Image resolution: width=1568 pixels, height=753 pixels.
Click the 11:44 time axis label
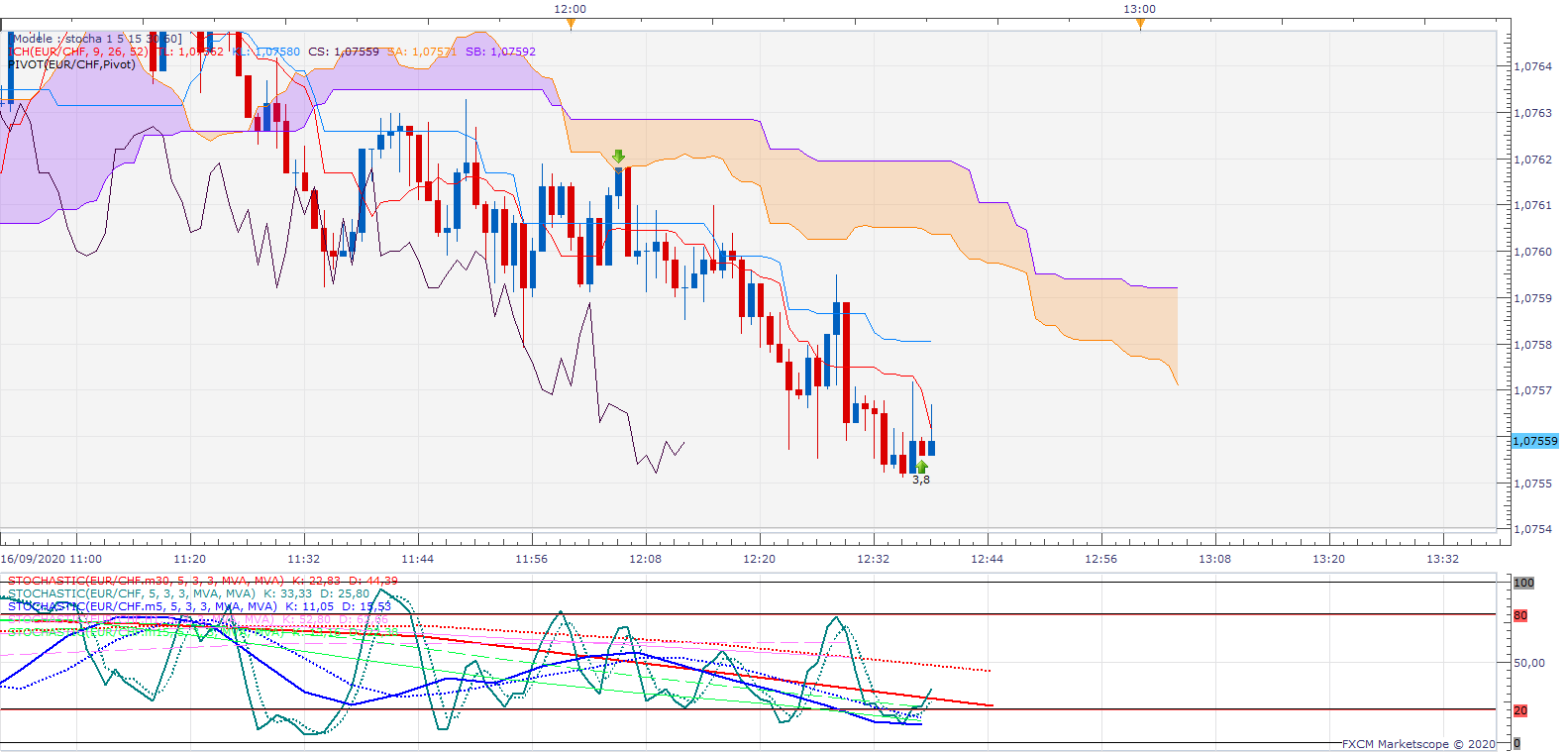click(x=418, y=559)
